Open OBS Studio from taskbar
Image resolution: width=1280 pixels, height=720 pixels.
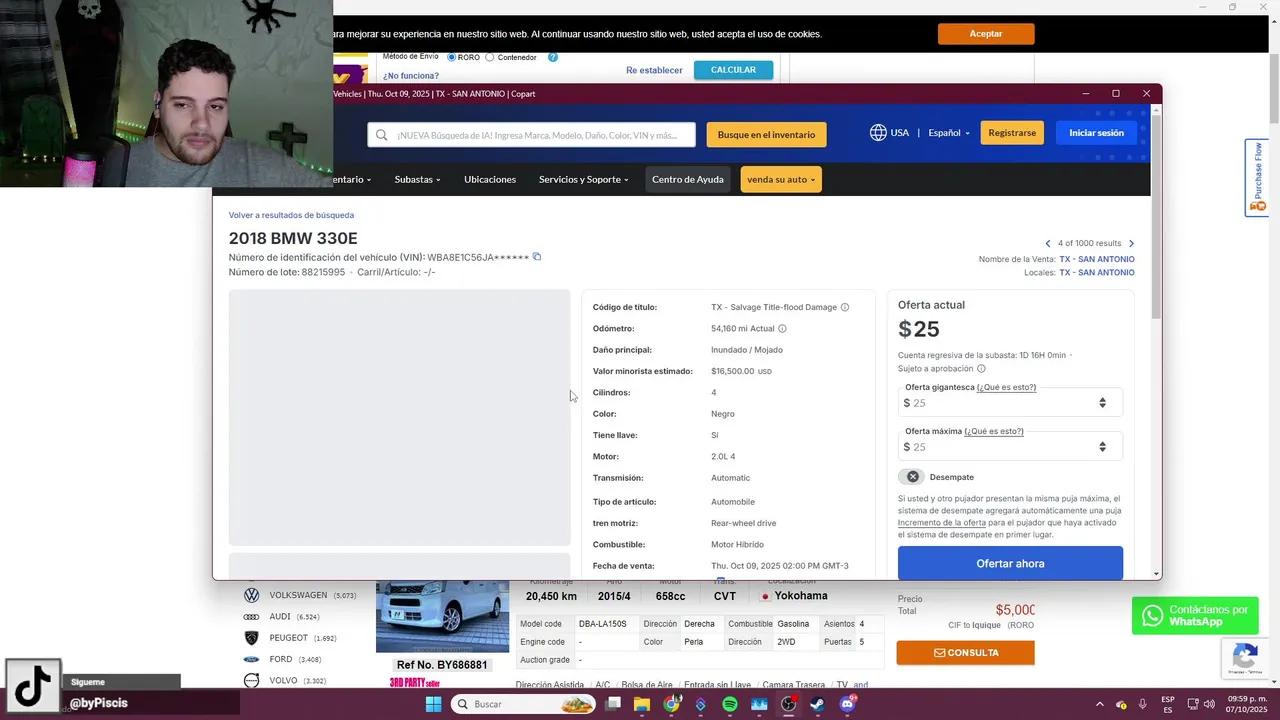(789, 704)
